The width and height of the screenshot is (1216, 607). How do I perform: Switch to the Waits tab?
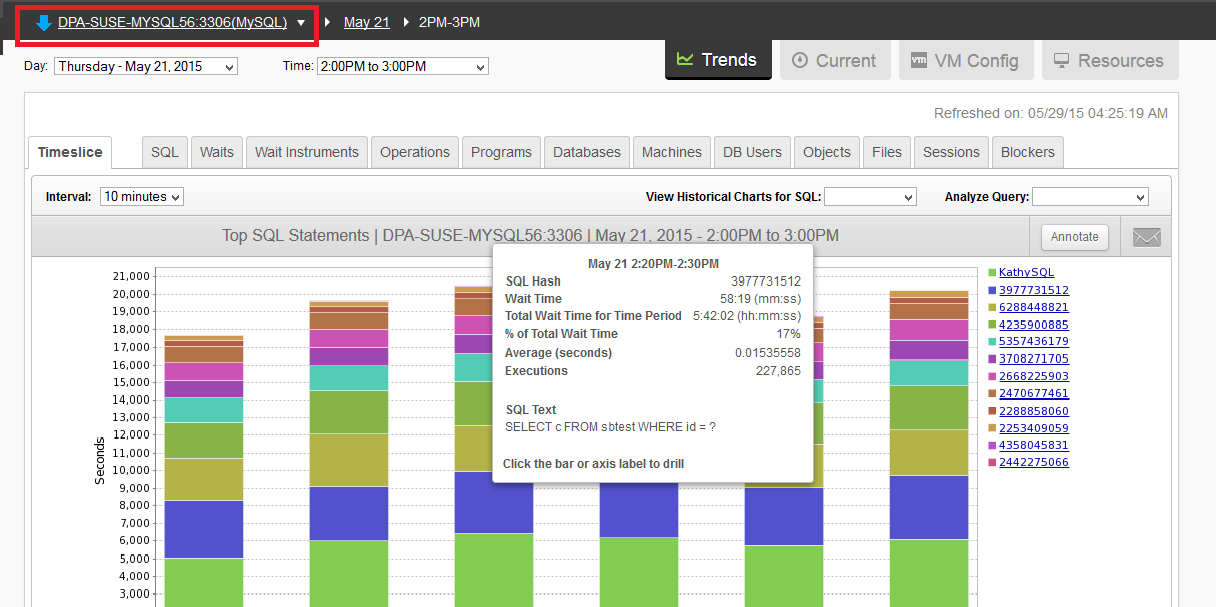[216, 152]
